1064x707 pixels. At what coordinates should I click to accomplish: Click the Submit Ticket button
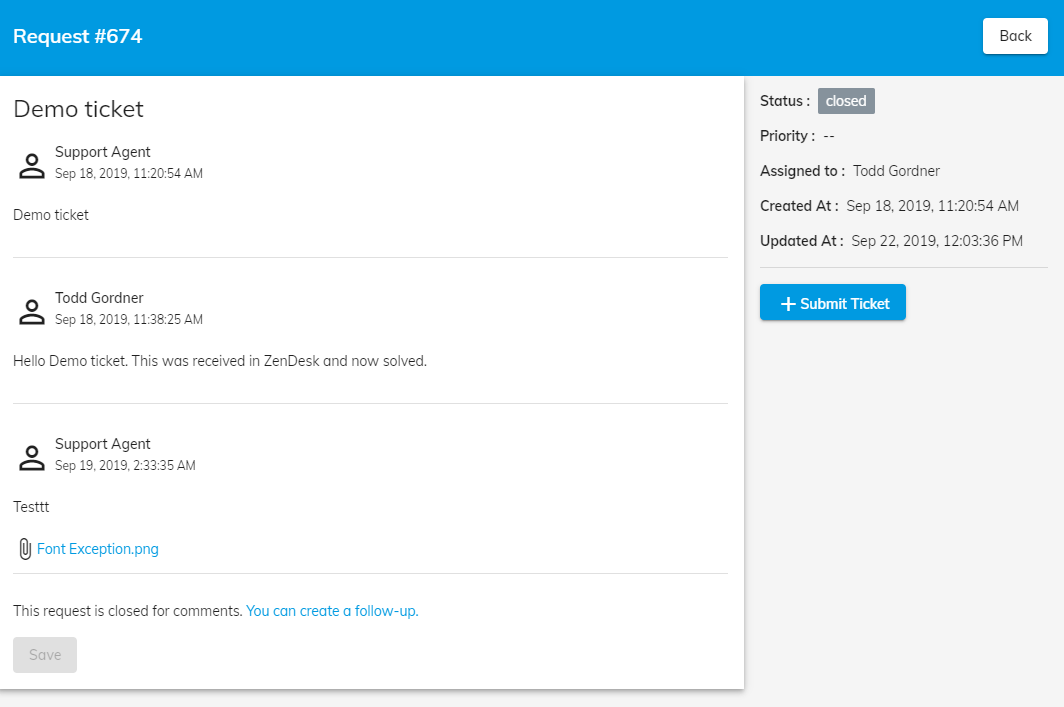click(x=833, y=303)
